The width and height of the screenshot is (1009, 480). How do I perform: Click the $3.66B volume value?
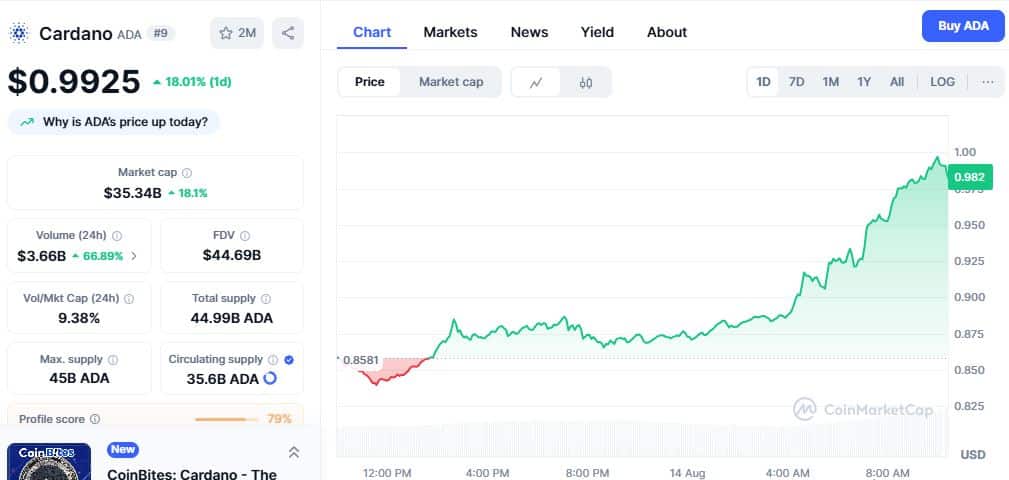[x=42, y=256]
